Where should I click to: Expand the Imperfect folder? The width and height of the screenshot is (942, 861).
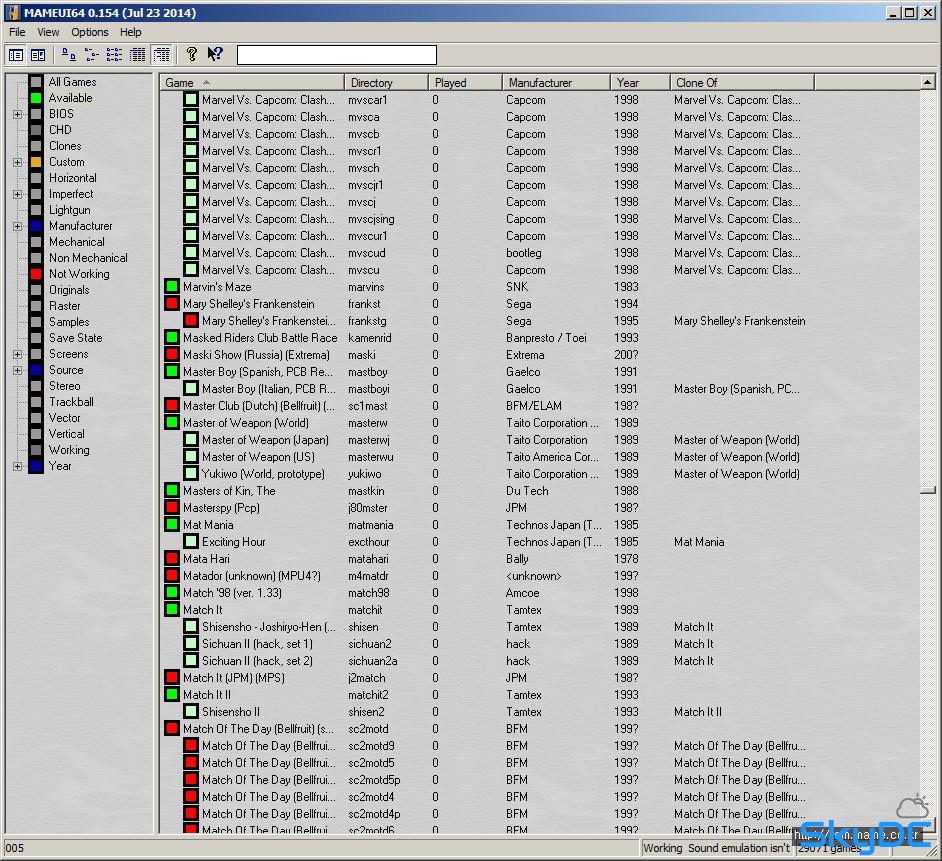click(17, 194)
